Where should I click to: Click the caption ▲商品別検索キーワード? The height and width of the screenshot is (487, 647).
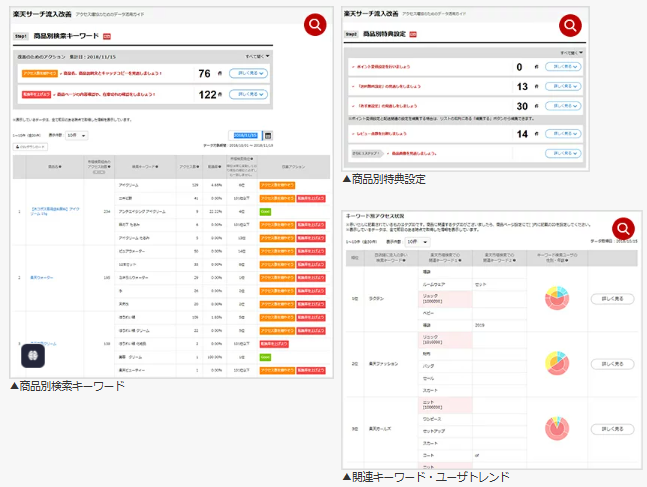[x=67, y=386]
